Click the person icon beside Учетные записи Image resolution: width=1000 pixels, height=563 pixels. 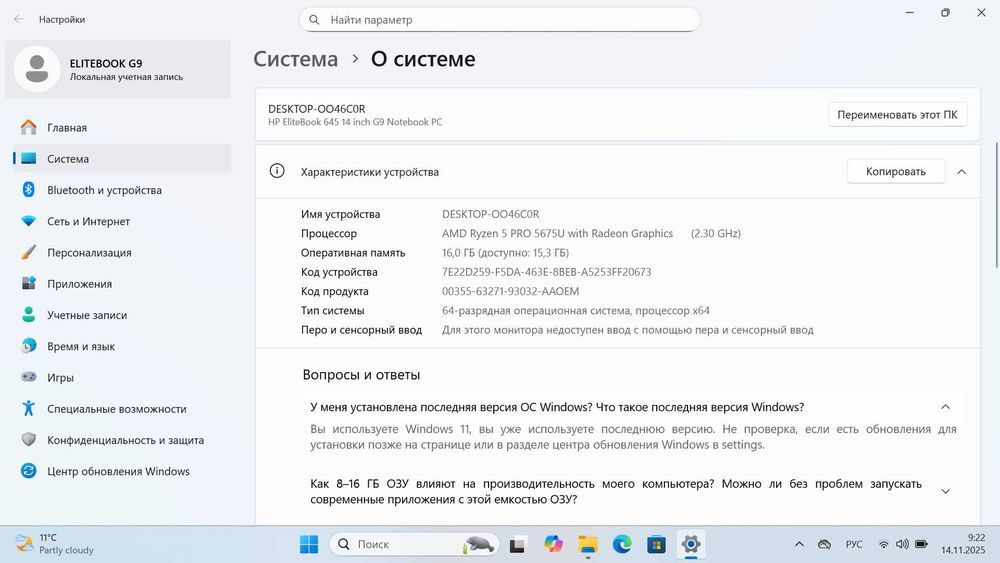coord(29,314)
